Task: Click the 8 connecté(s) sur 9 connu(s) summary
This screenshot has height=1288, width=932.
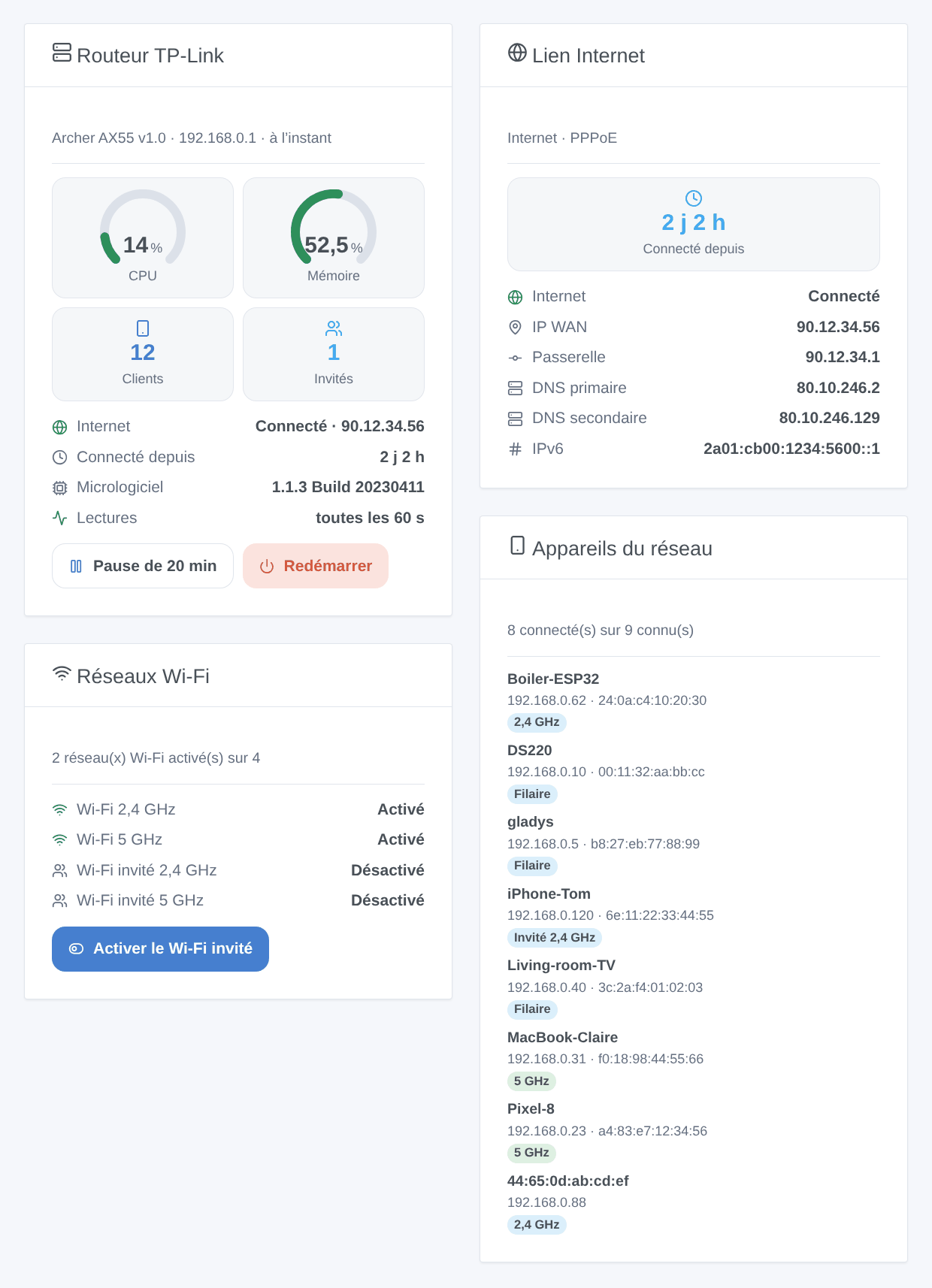Action: 601,630
